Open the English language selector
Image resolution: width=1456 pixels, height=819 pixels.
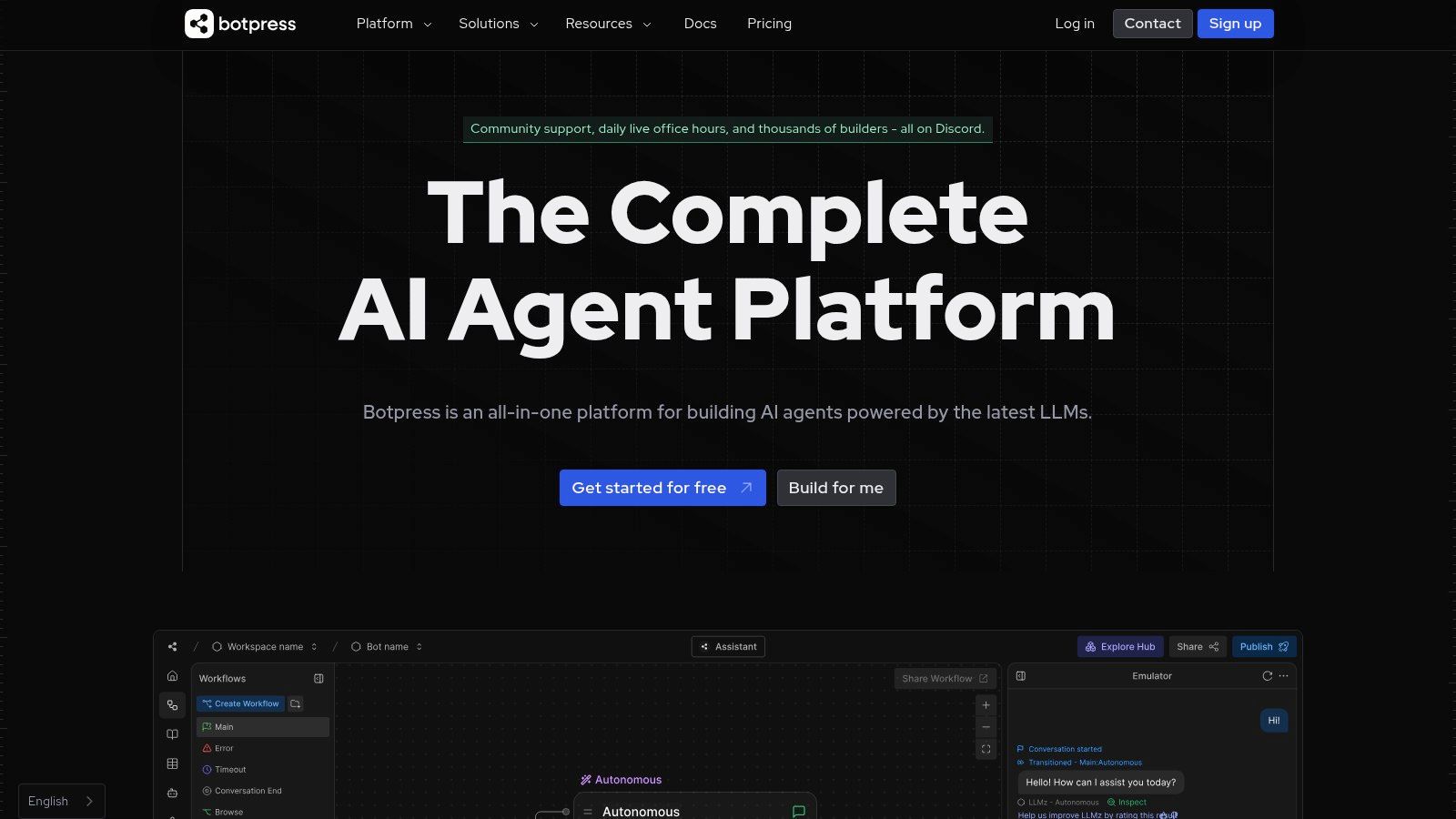coord(62,801)
